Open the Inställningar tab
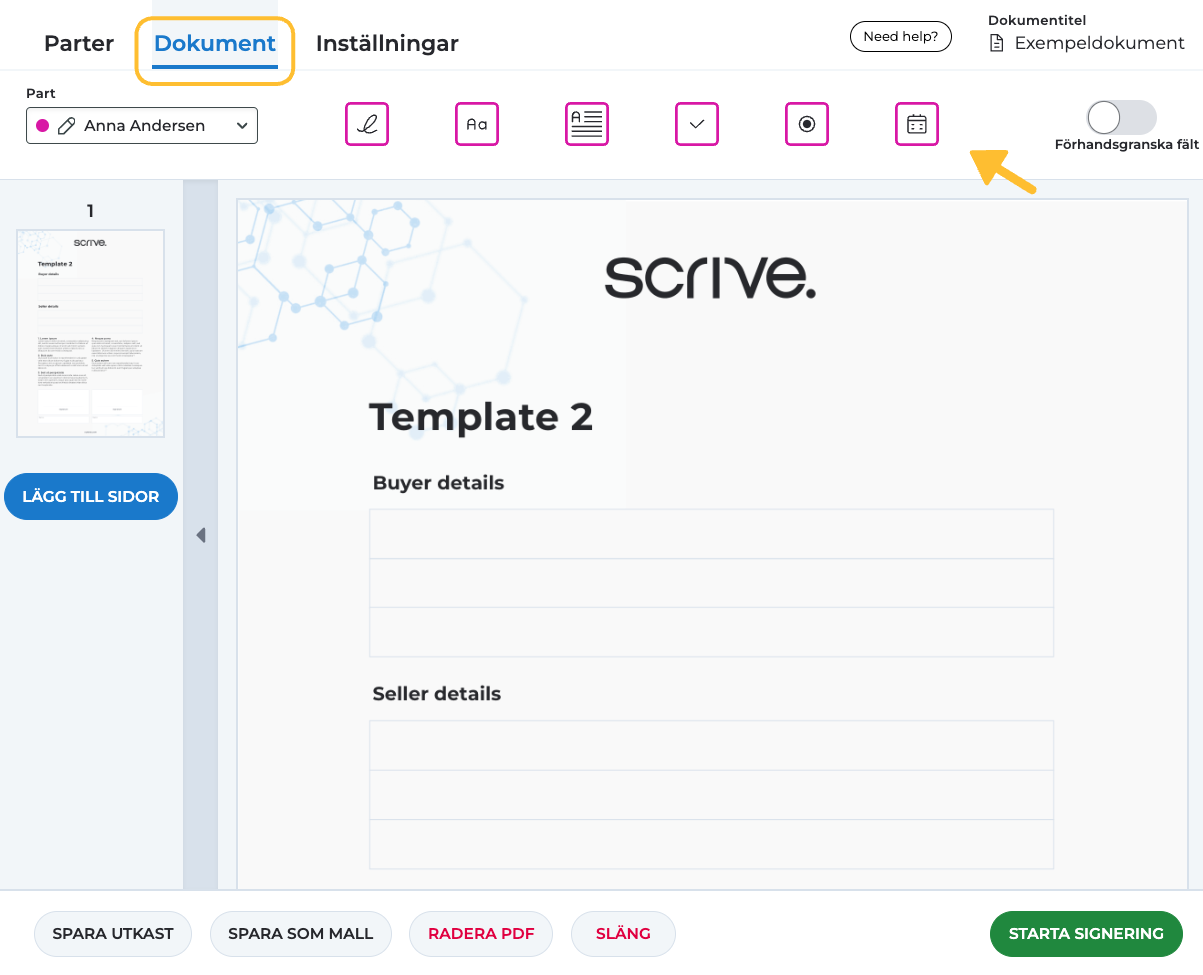1203x975 pixels. click(x=387, y=44)
